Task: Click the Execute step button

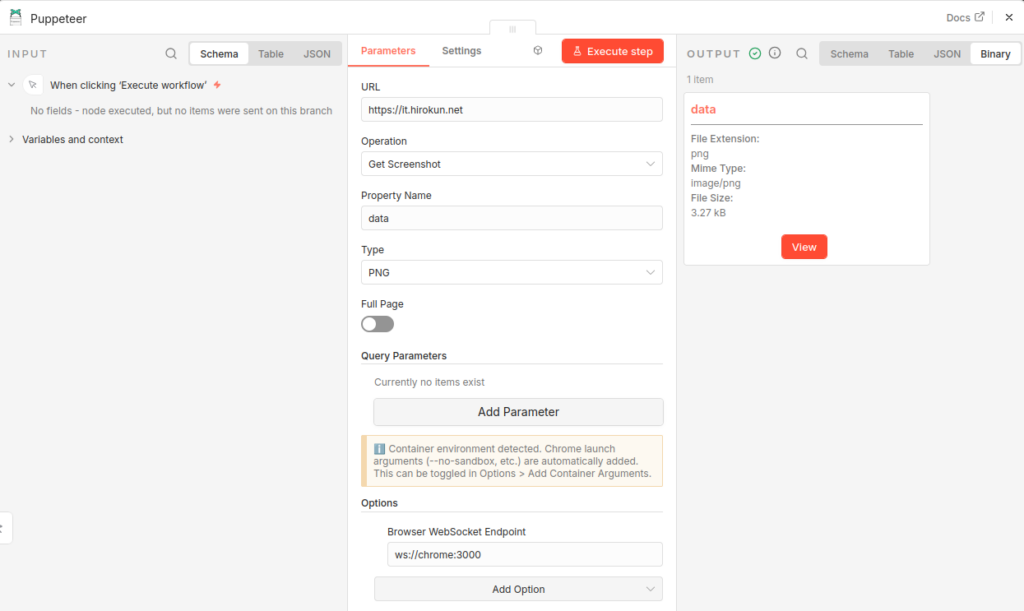Action: [x=612, y=51]
